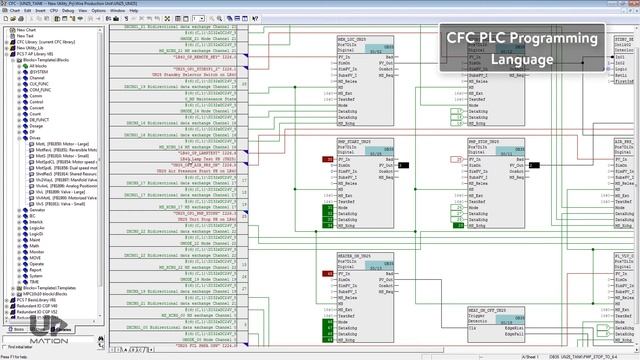The image size is (640, 360).
Task: Open the Debug menu
Action: [x=68, y=11]
